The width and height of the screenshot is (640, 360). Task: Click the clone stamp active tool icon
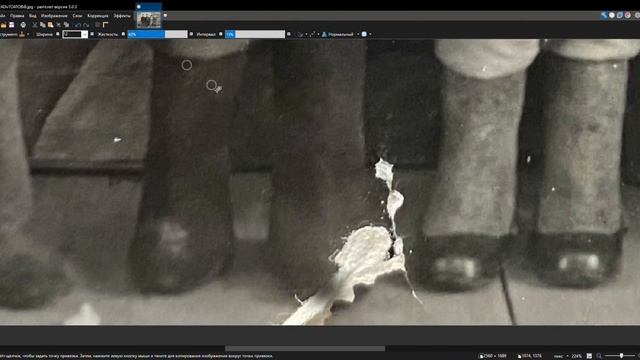pos(22,34)
